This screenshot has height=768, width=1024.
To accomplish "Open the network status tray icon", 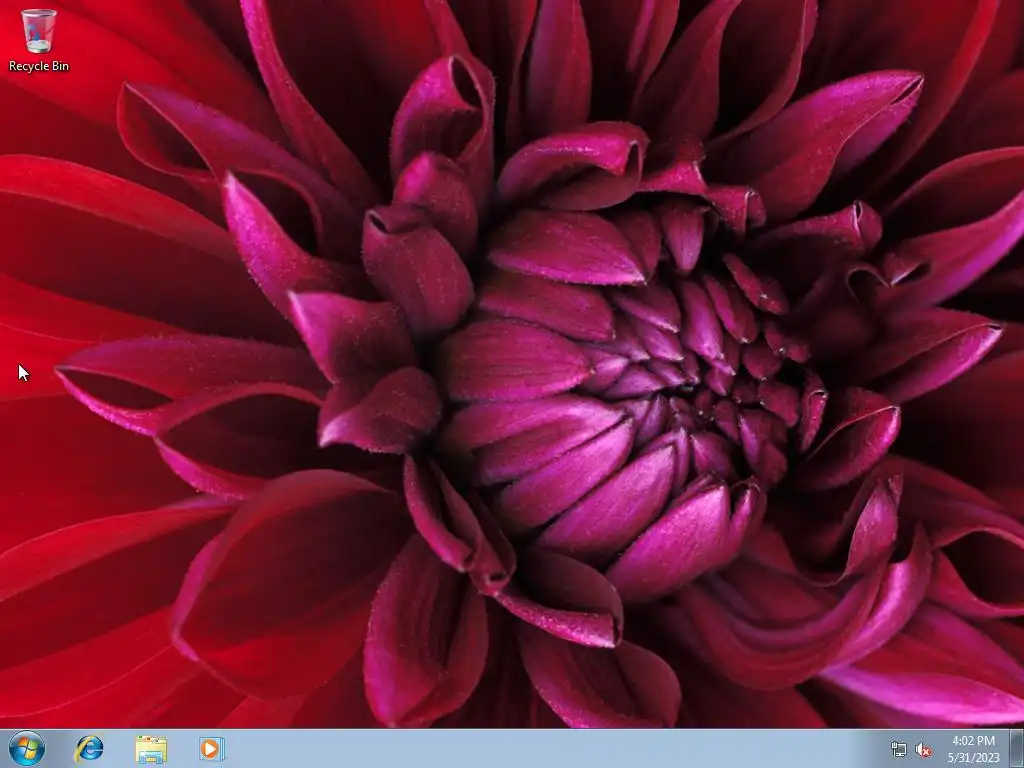I will click(899, 749).
